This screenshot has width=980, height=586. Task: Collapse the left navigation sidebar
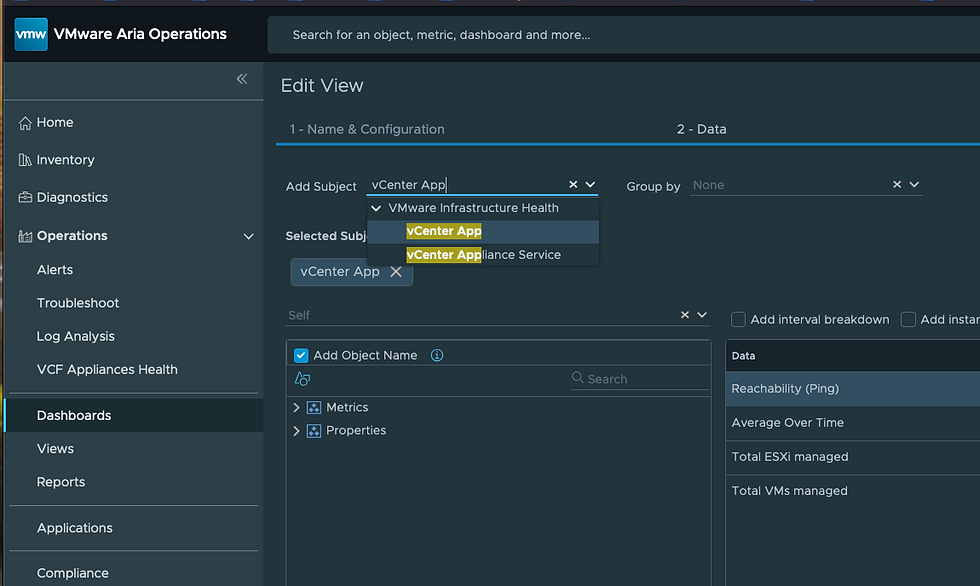(242, 79)
